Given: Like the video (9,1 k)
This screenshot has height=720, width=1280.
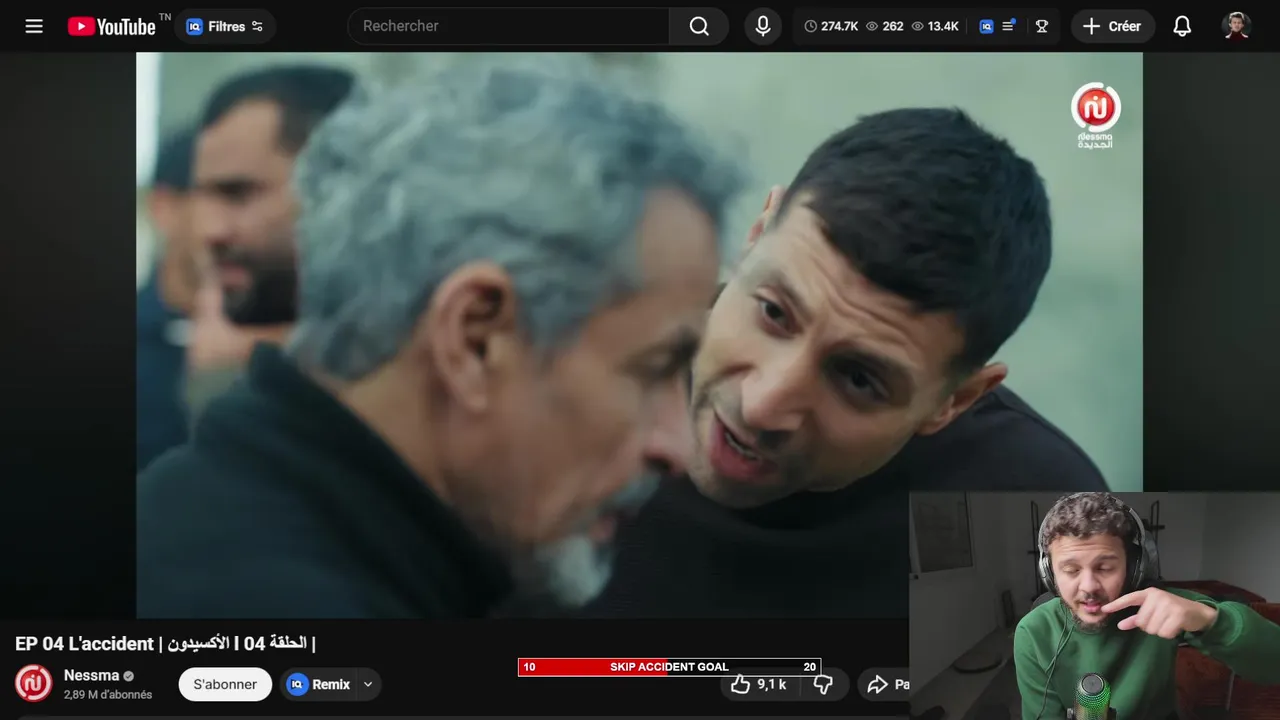Looking at the screenshot, I should click(758, 684).
